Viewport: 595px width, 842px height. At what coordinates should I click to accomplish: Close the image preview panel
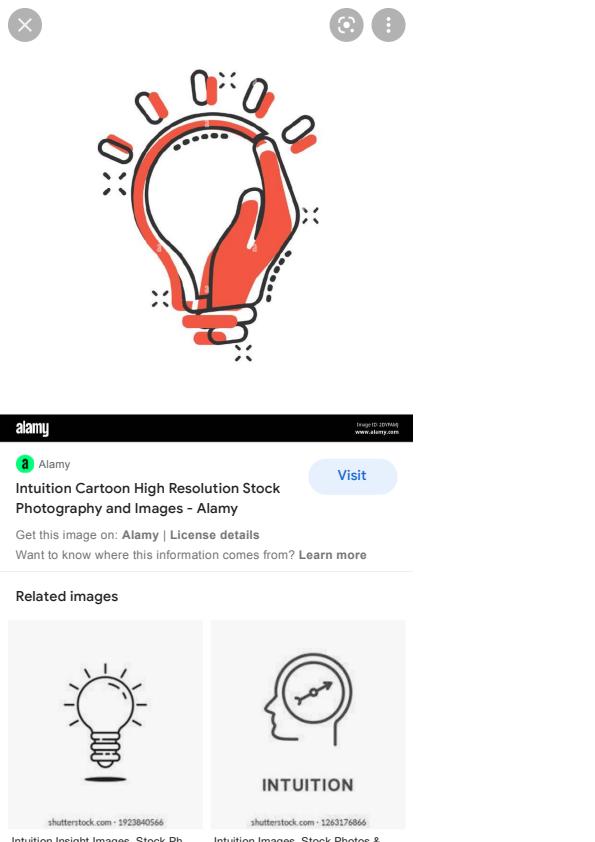[x=25, y=25]
